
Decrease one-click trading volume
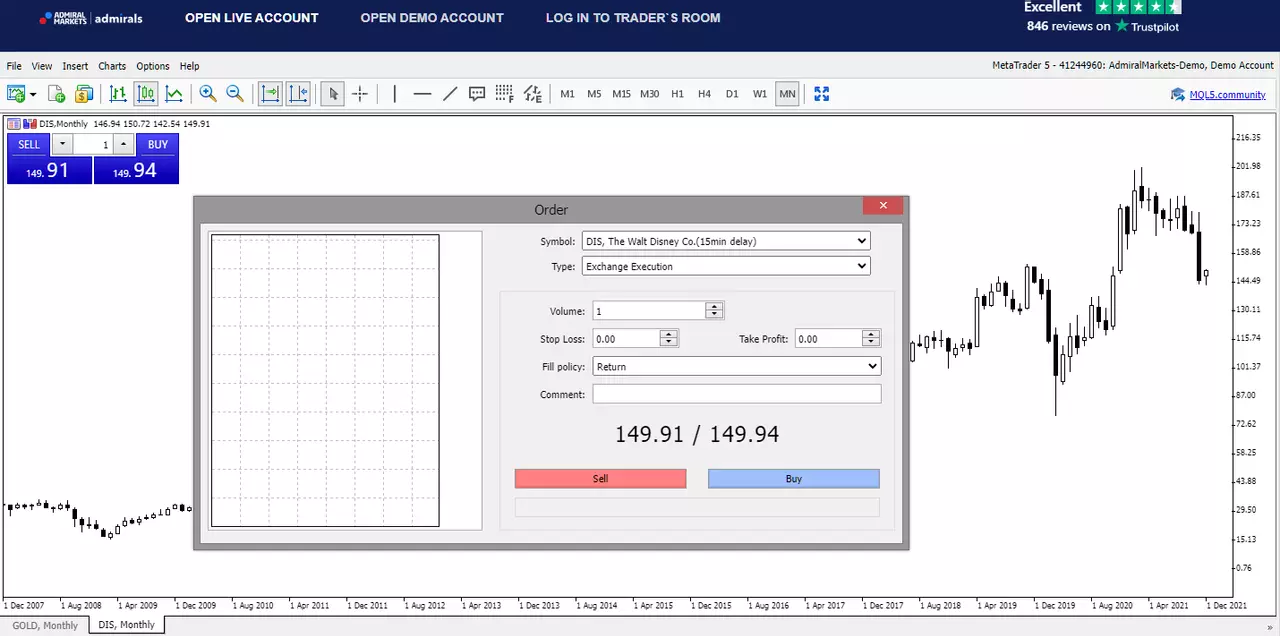pos(62,145)
